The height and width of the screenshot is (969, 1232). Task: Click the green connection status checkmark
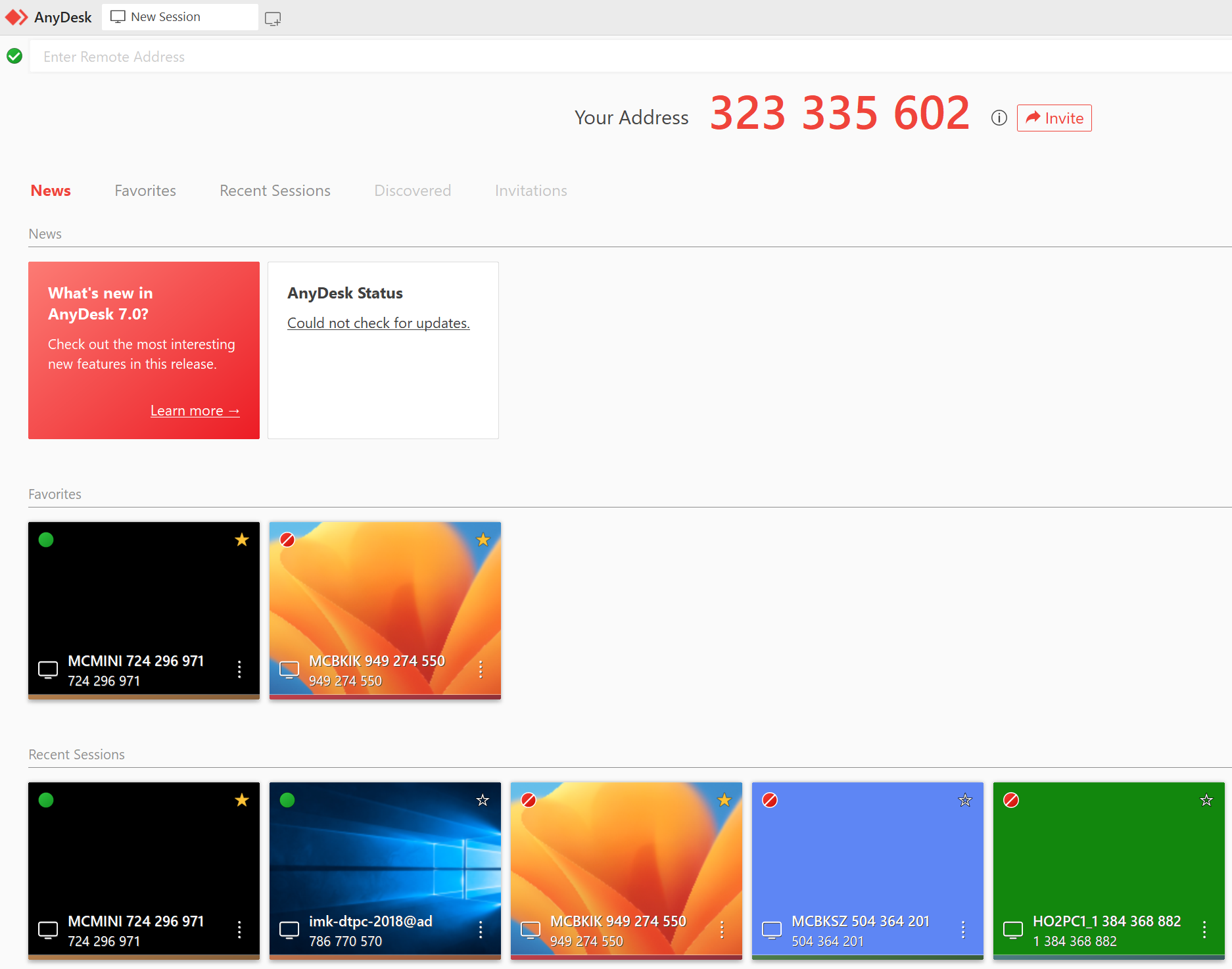[14, 57]
